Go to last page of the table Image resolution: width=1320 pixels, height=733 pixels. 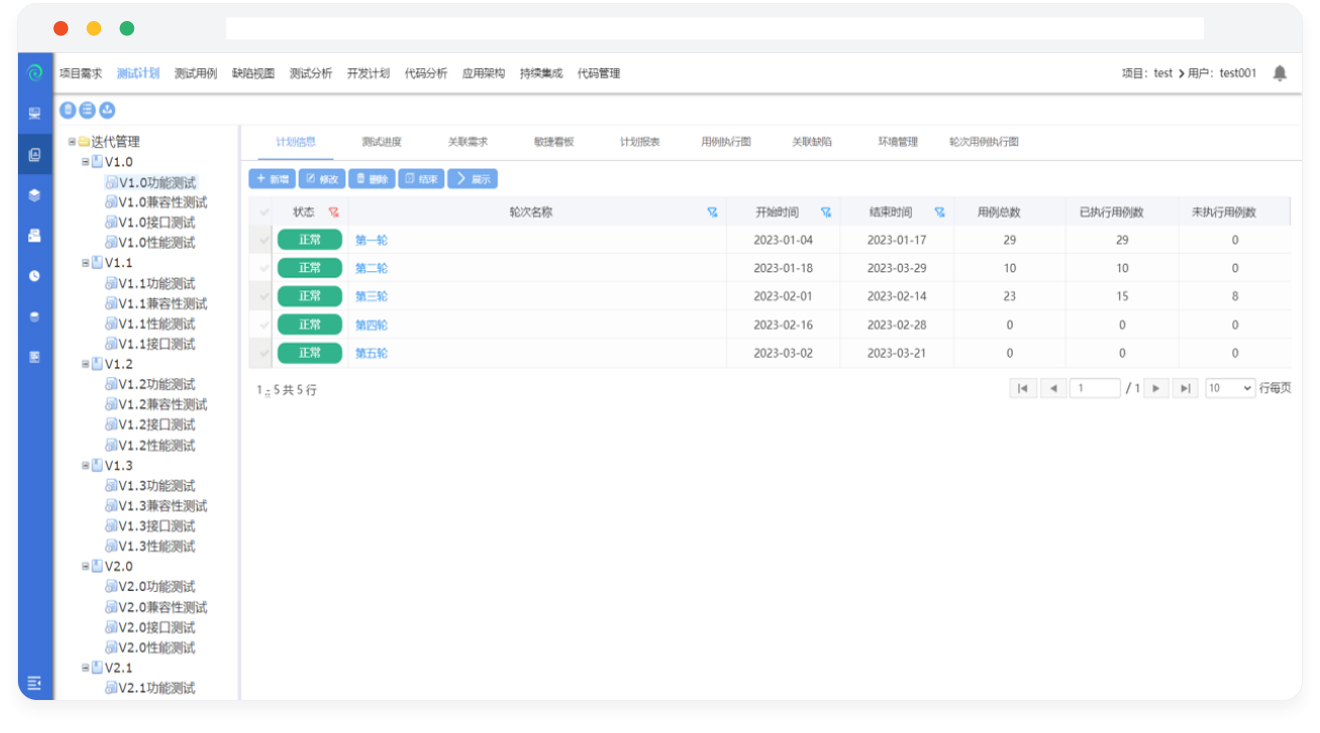point(1185,388)
